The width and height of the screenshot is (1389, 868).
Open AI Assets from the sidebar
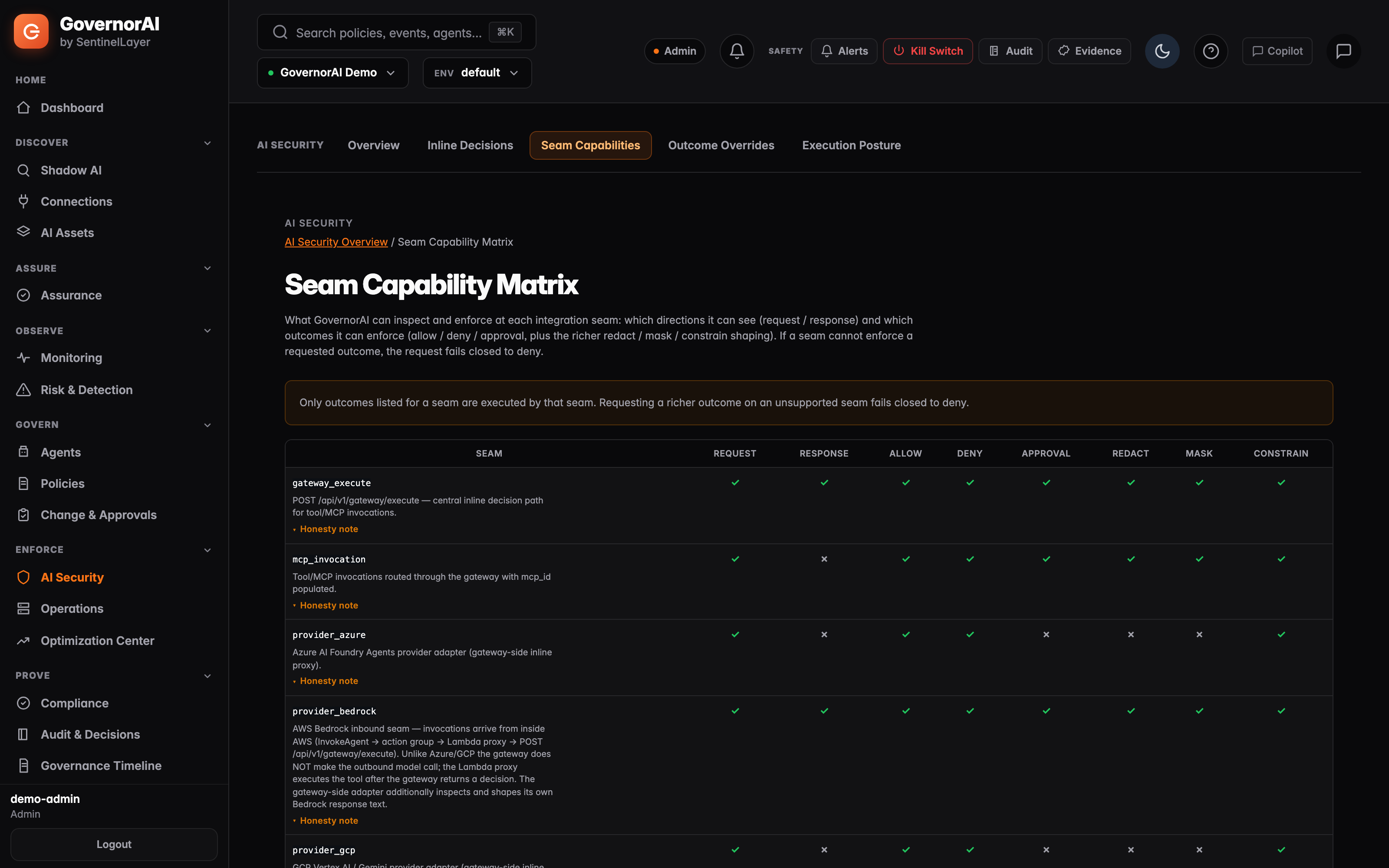pos(67,233)
